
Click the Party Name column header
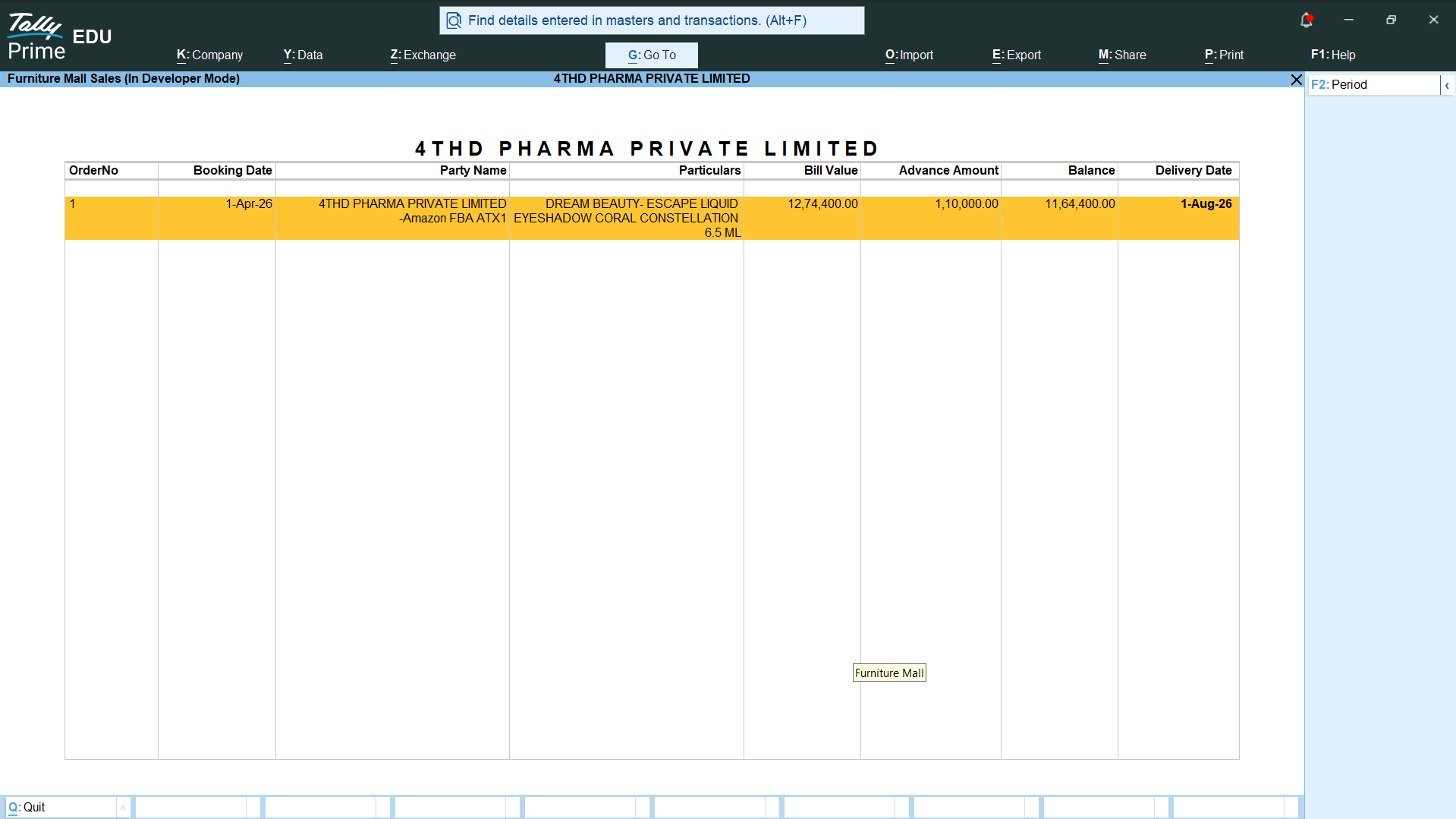coord(473,171)
